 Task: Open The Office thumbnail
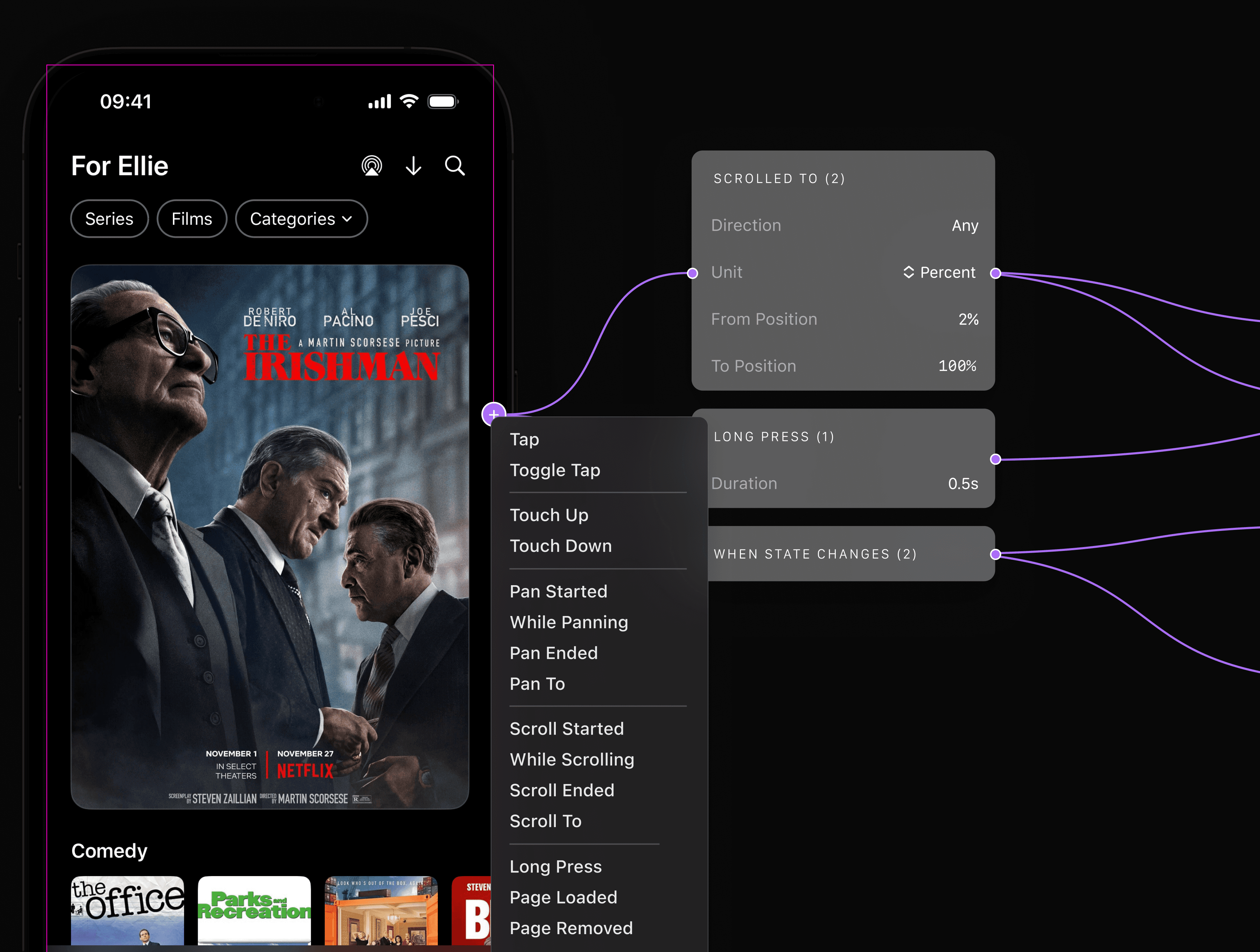click(128, 910)
